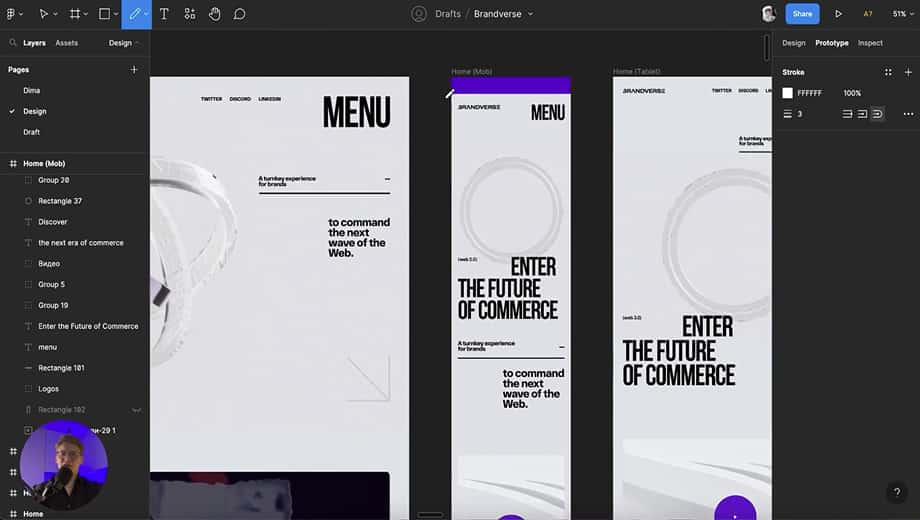920x520 pixels.
Task: Click the user avatar in top bar
Action: pyautogui.click(x=768, y=13)
